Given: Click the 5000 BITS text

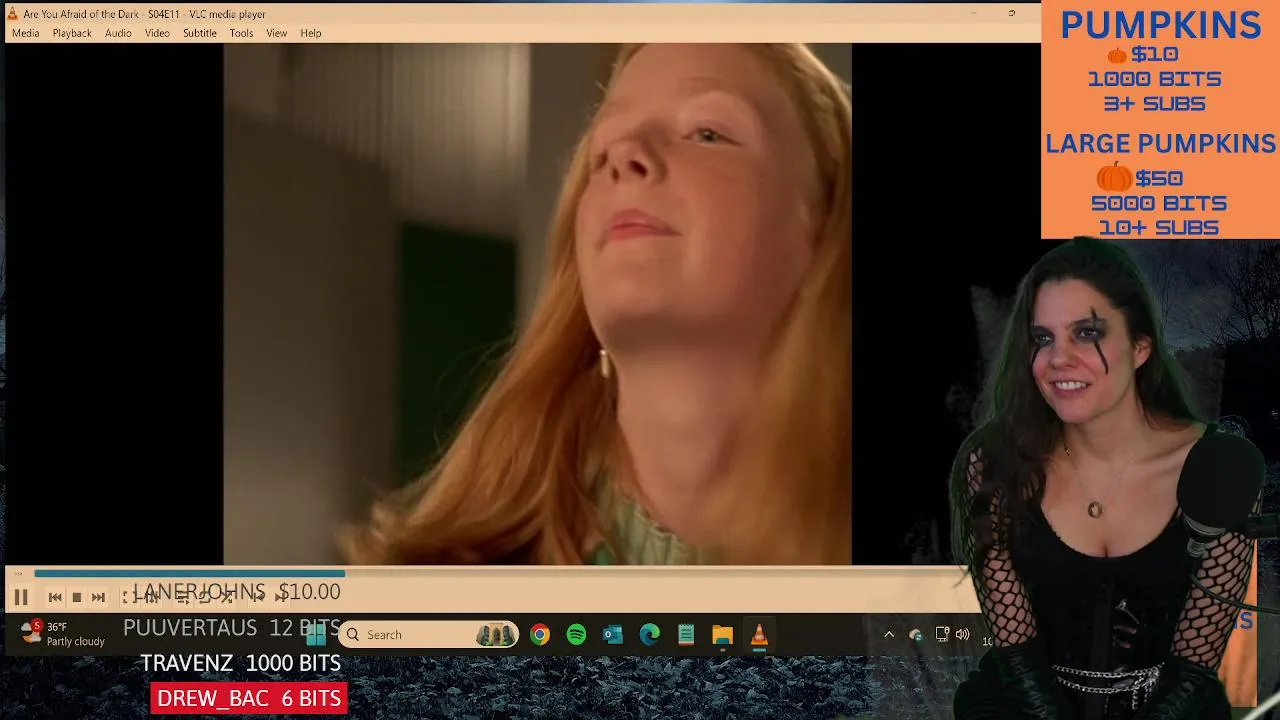Looking at the screenshot, I should tap(1159, 203).
